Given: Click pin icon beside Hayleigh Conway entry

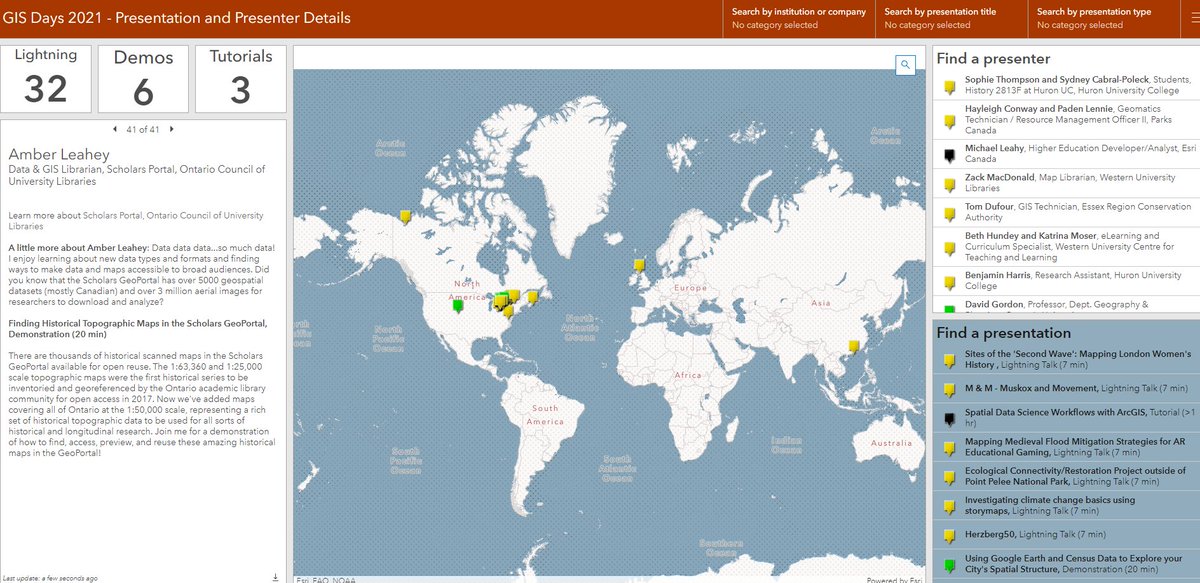Looking at the screenshot, I should 951,122.
